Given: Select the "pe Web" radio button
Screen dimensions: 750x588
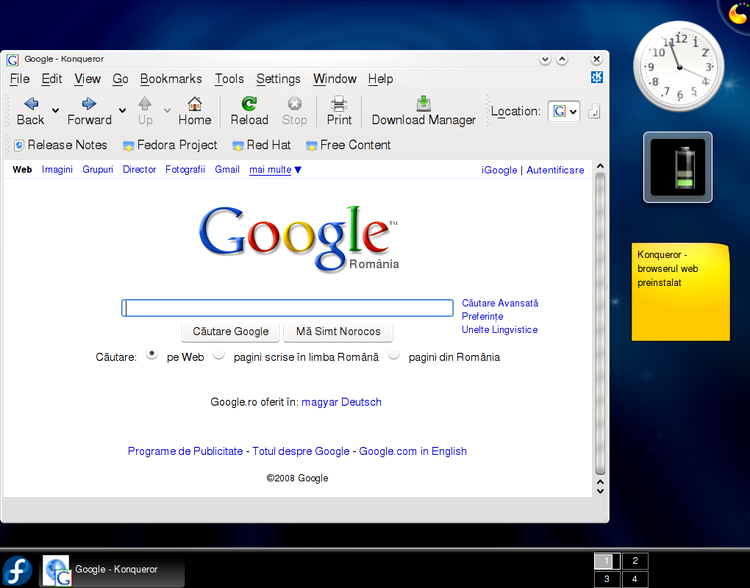Looking at the screenshot, I should click(x=152, y=355).
